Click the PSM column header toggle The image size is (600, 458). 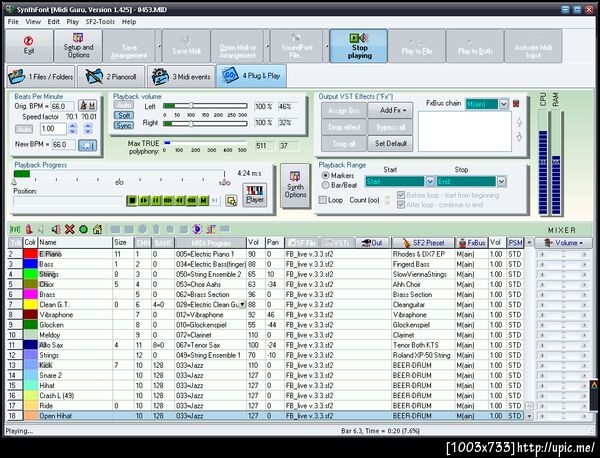pos(515,243)
